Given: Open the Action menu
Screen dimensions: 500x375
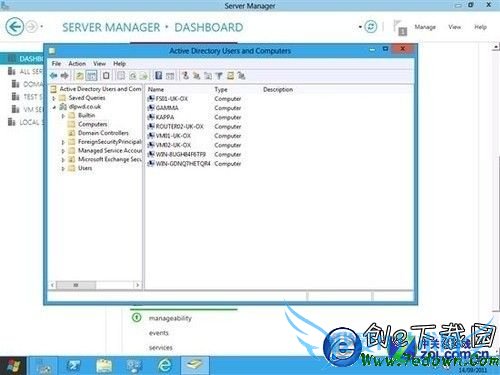Looking at the screenshot, I should (x=77, y=63).
